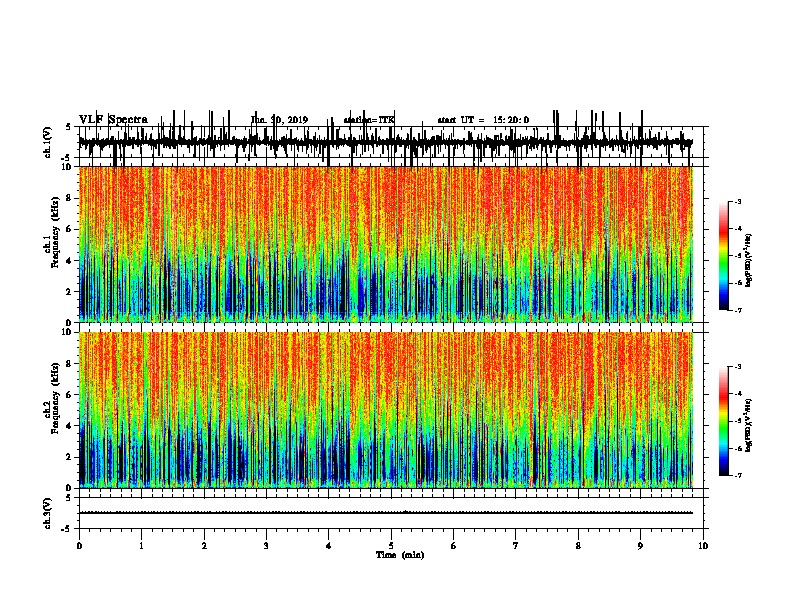Click ch.2 frequency tick label "4"
This screenshot has width=792, height=612.
pos(70,426)
